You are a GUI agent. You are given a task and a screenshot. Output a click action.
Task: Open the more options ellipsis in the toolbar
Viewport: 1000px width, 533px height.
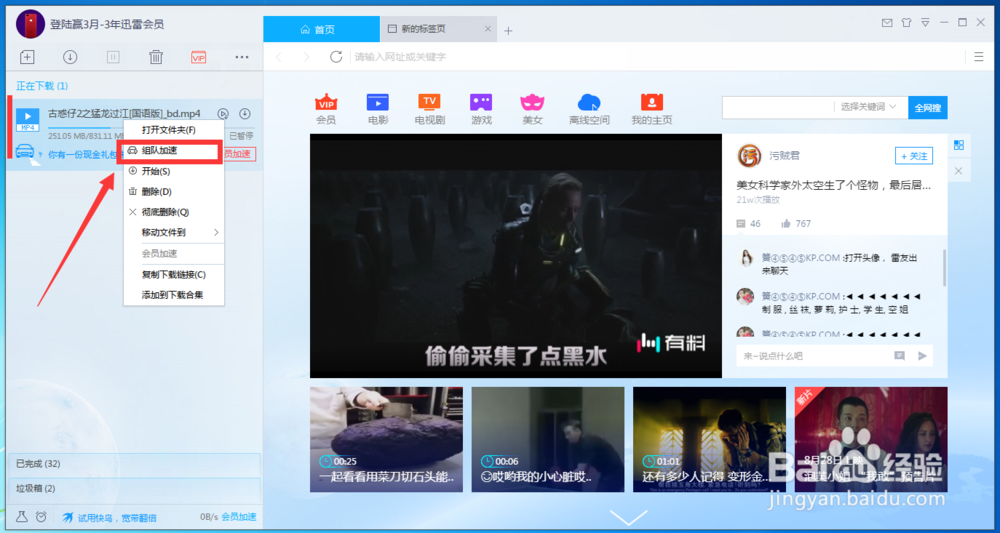coord(242,57)
